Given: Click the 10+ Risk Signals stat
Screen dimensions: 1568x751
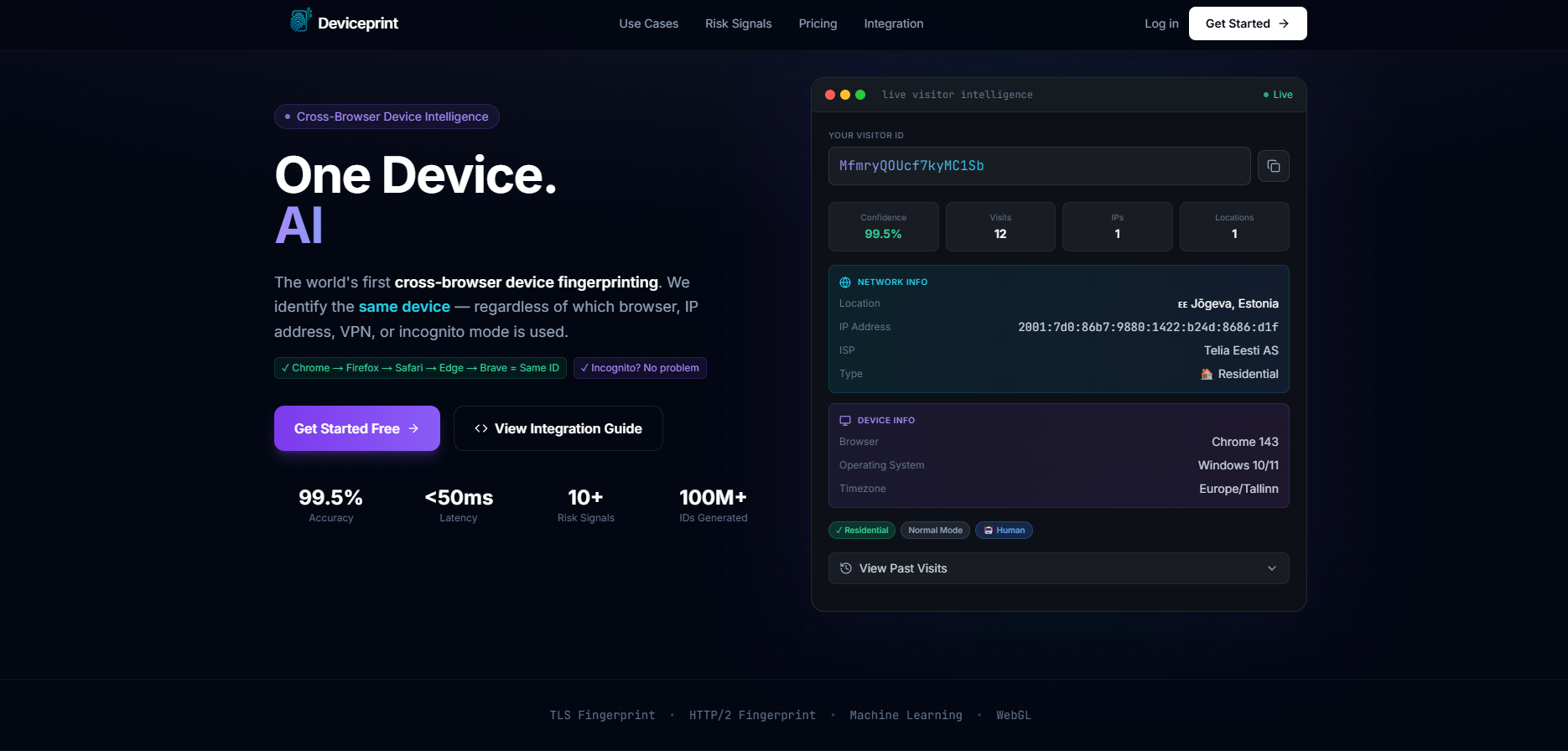Looking at the screenshot, I should coord(586,505).
